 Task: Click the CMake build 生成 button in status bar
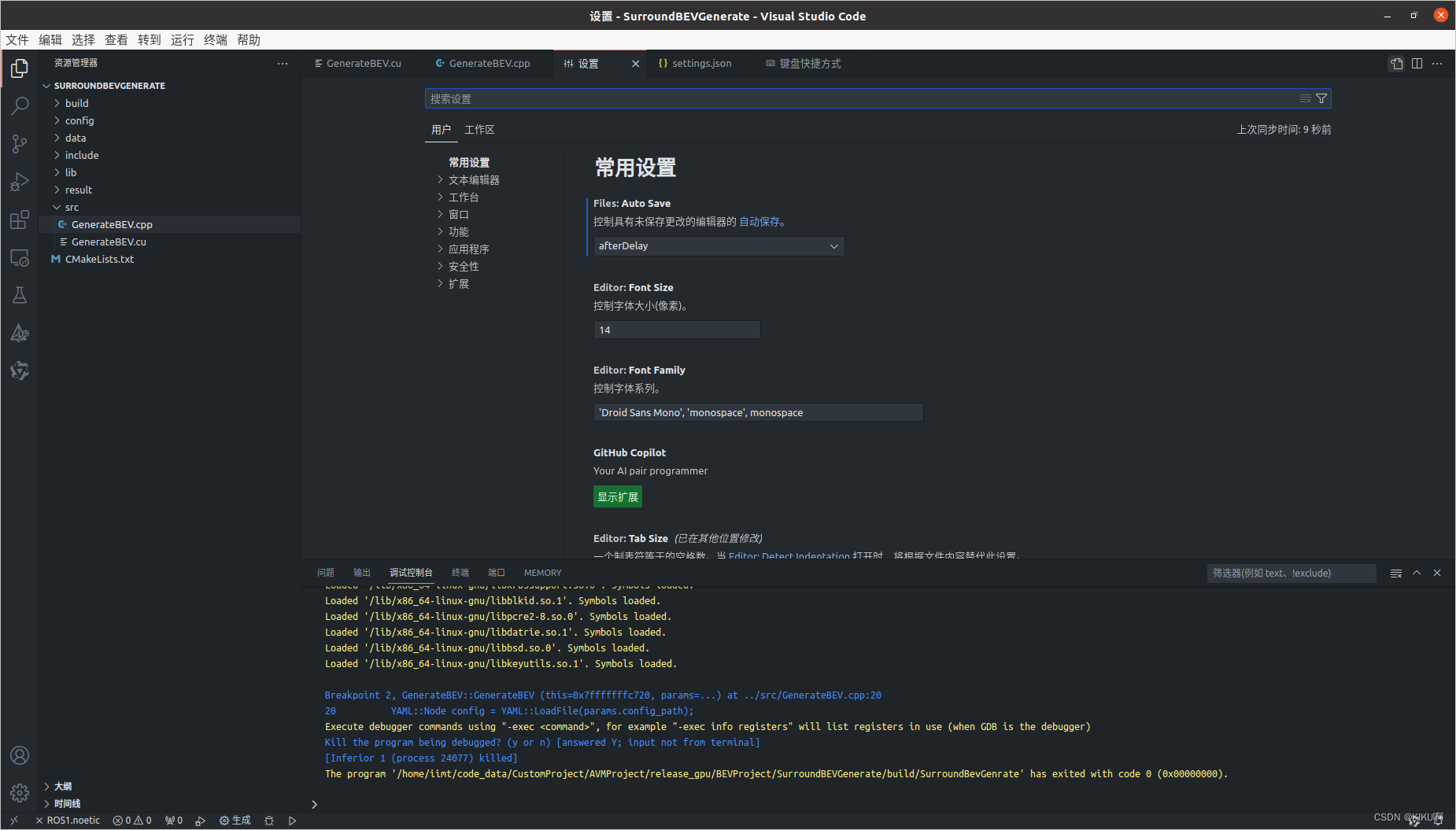tap(235, 820)
